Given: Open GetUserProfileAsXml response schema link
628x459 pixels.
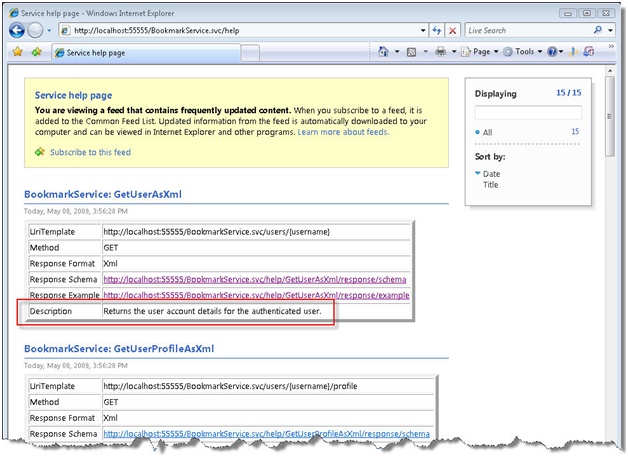Looking at the screenshot, I should [266, 434].
